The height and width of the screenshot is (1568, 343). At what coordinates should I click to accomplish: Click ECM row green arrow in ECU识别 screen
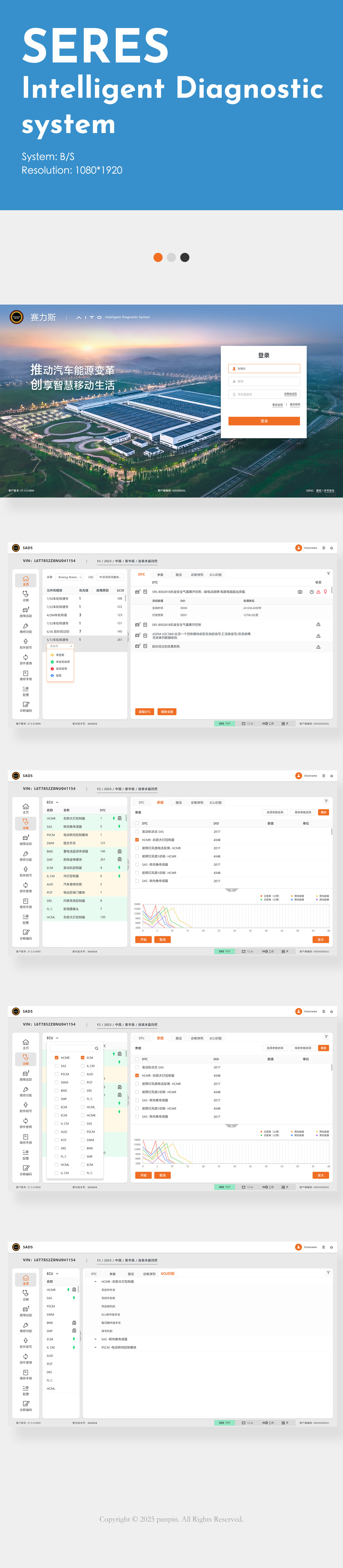coord(74,1339)
